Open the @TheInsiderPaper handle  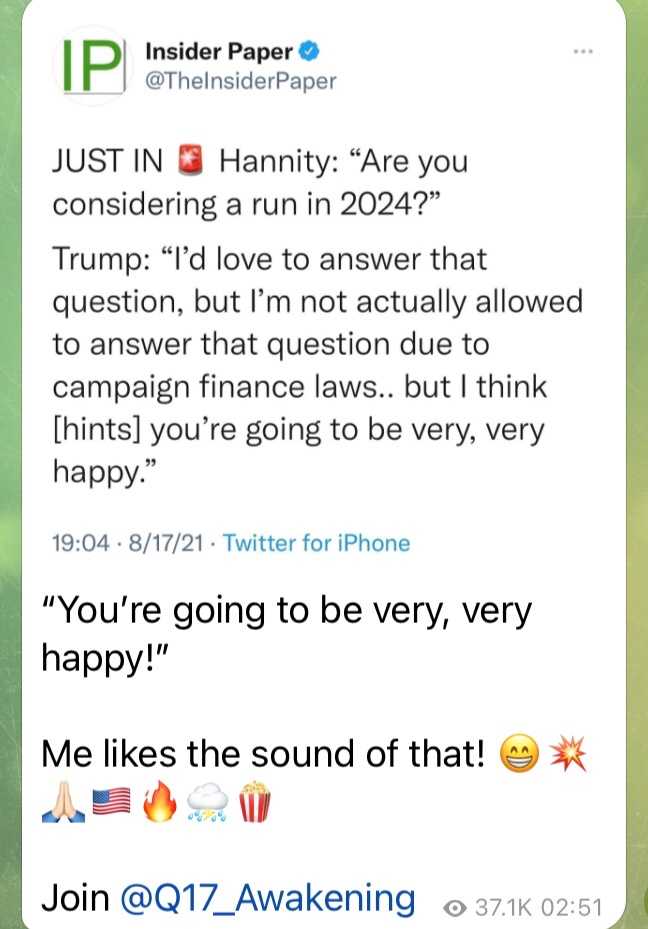[x=241, y=81]
